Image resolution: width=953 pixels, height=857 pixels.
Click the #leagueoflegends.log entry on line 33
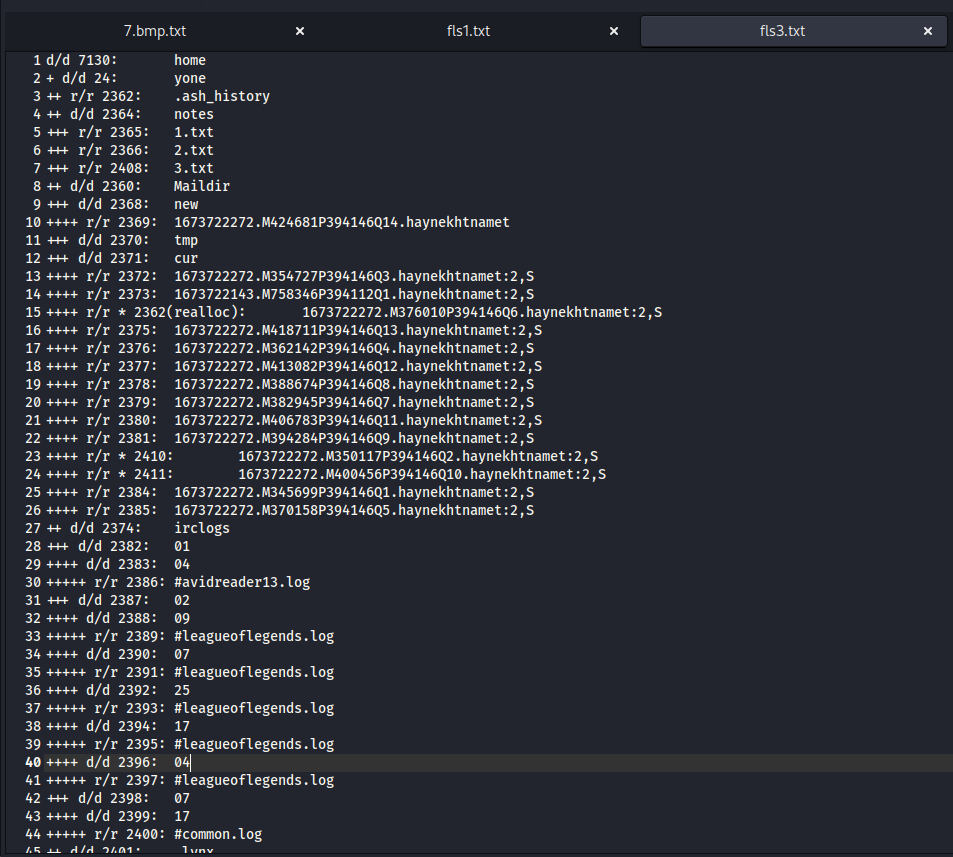pyautogui.click(x=253, y=636)
